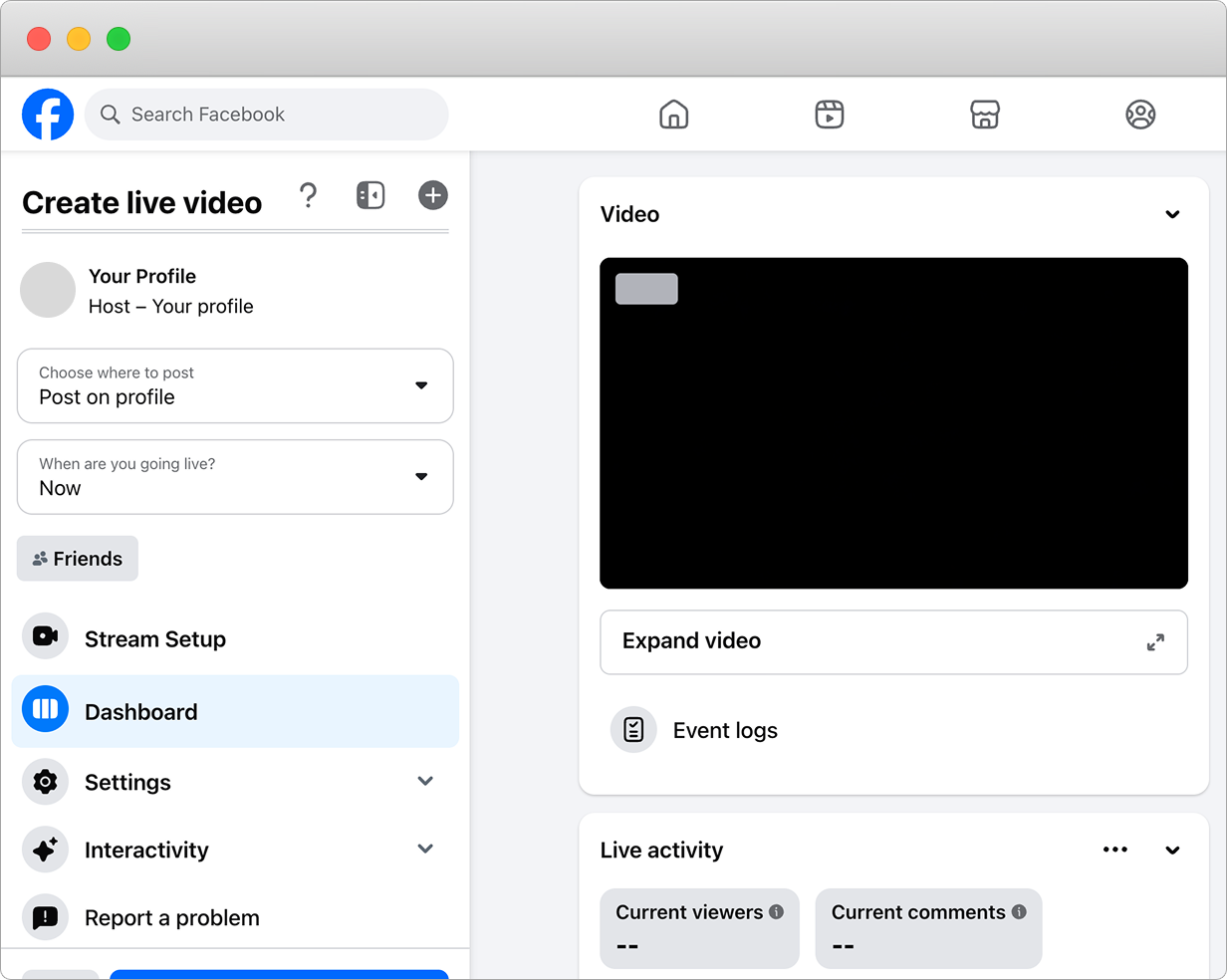Expand the Interactivity chevron

pos(425,849)
